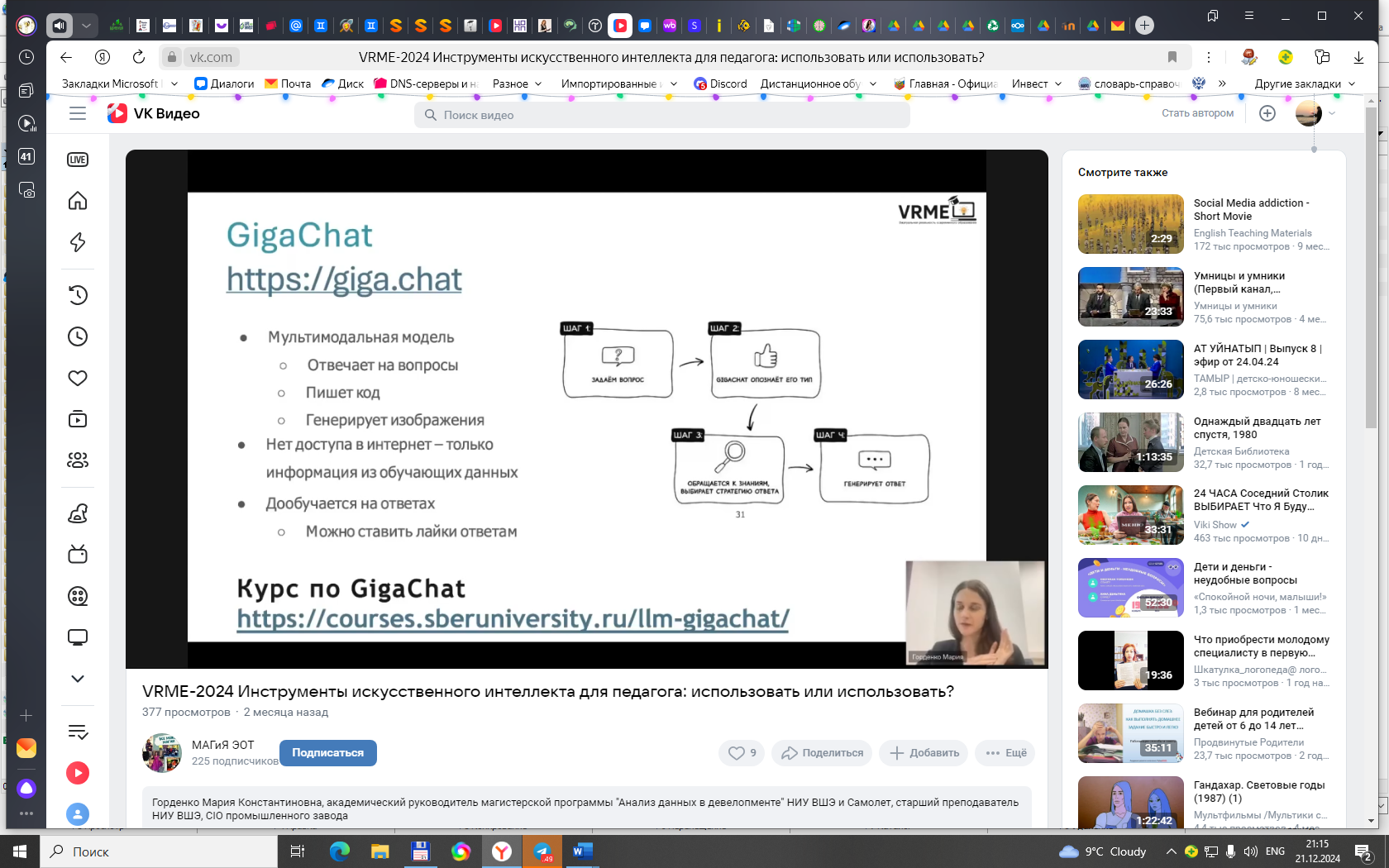Viewport: 1389px width, 868px height.
Task: Open Watch later clock icon in VK sidebar
Action: coord(78,336)
